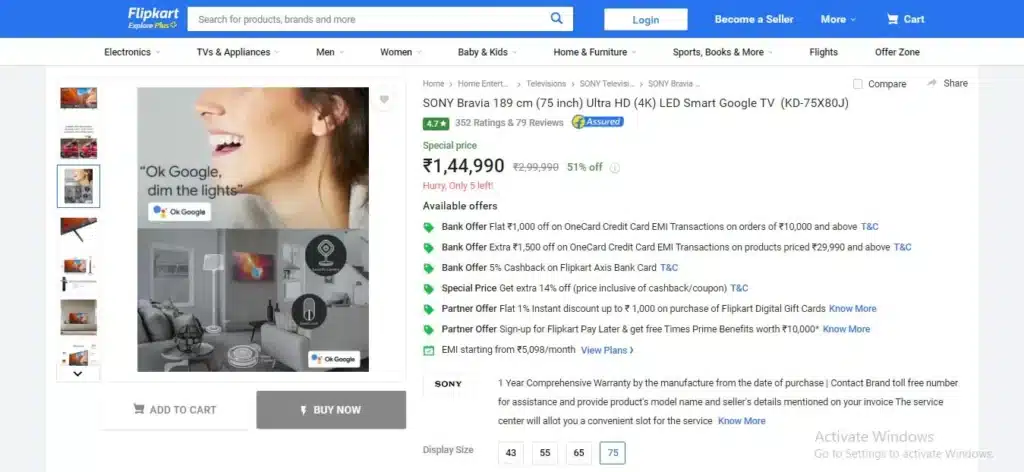Click the wishlist heart icon

[x=384, y=99]
